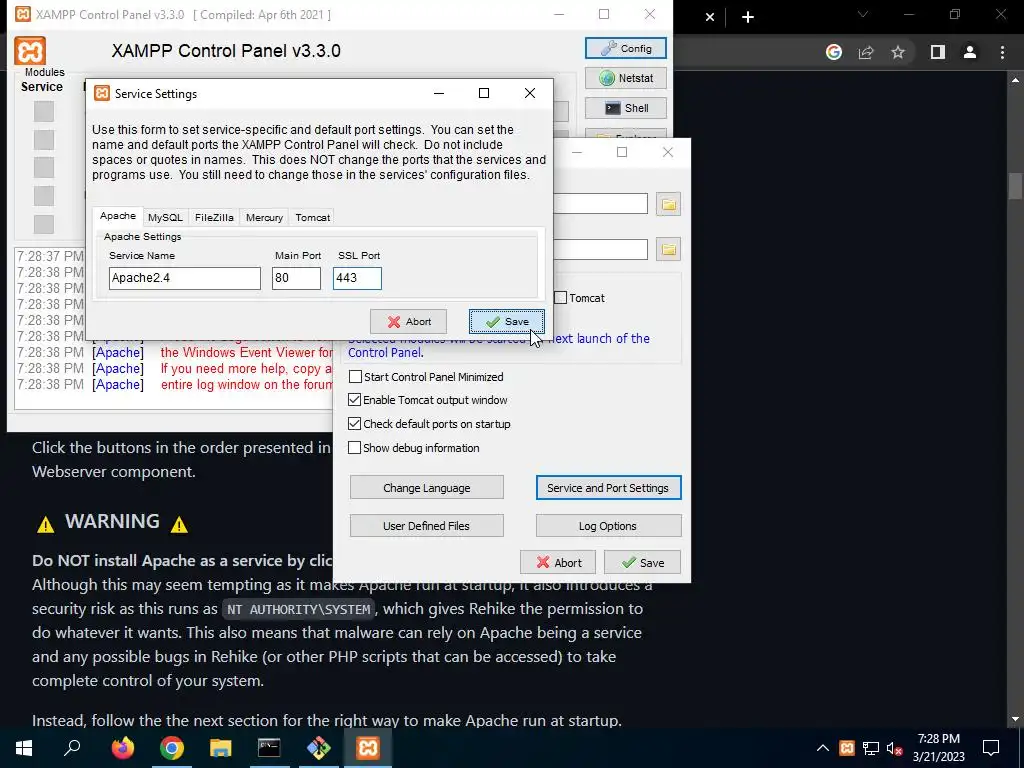1024x768 pixels.
Task: Switch to the FileZilla tab
Action: click(214, 217)
